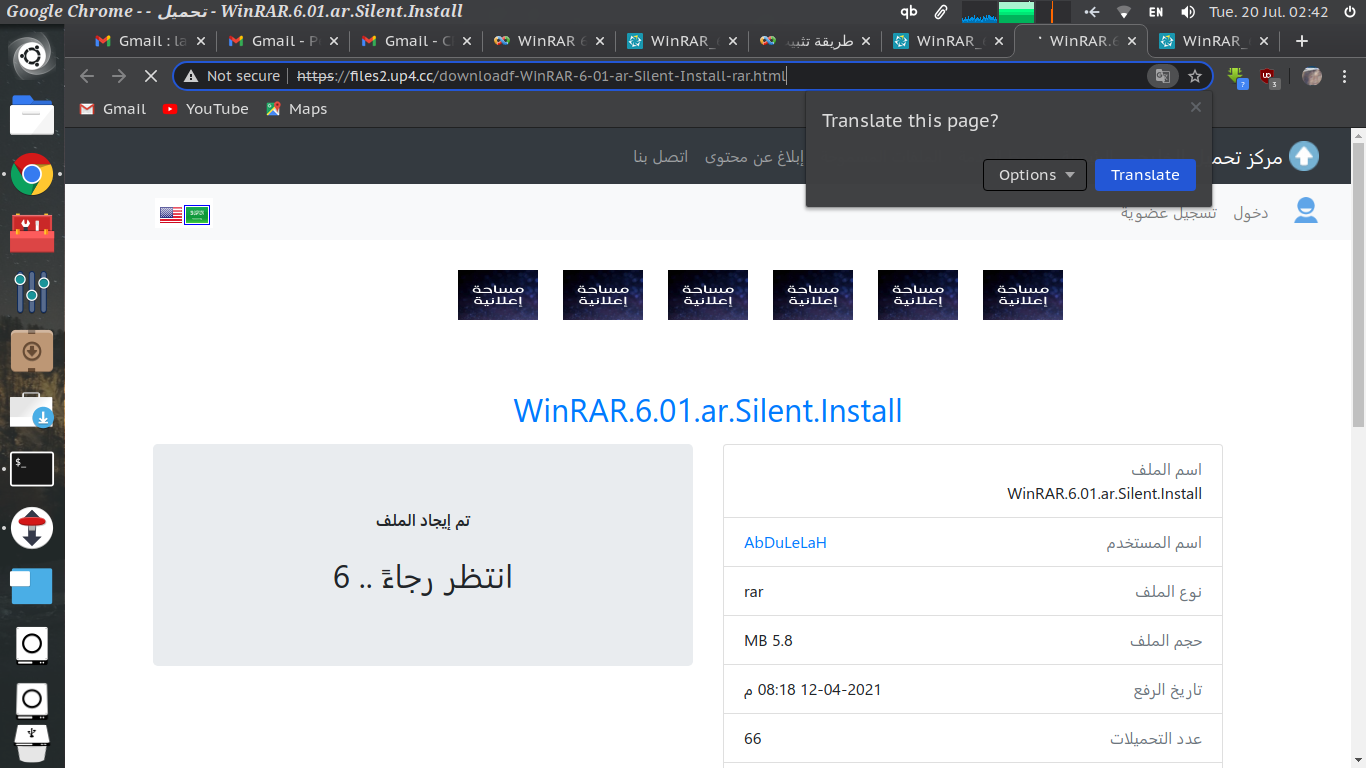Switch to the 'Gmail - P' tab

(283, 41)
